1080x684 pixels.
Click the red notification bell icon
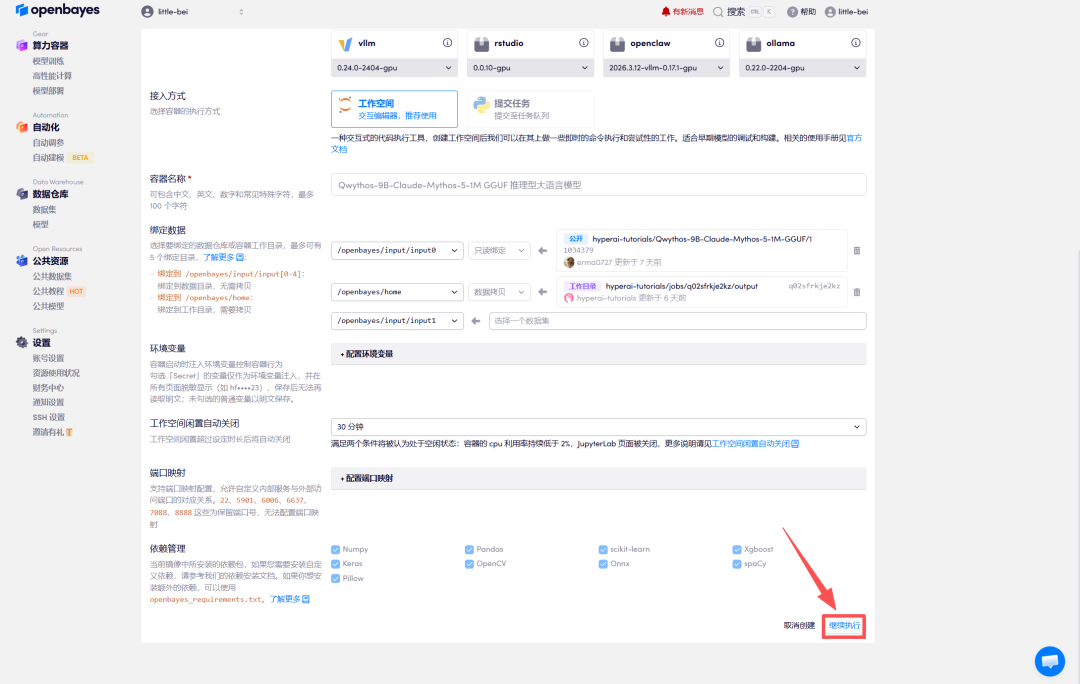click(665, 12)
